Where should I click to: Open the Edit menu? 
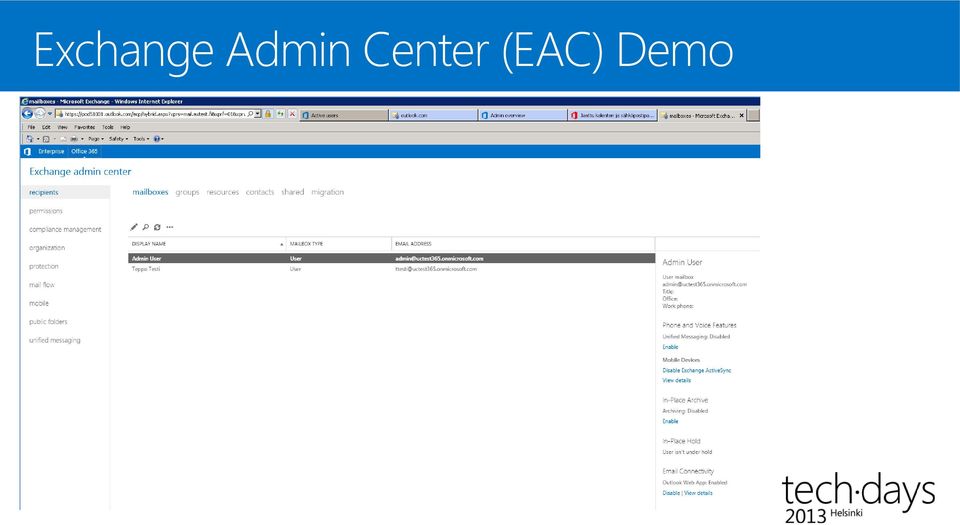[46, 127]
